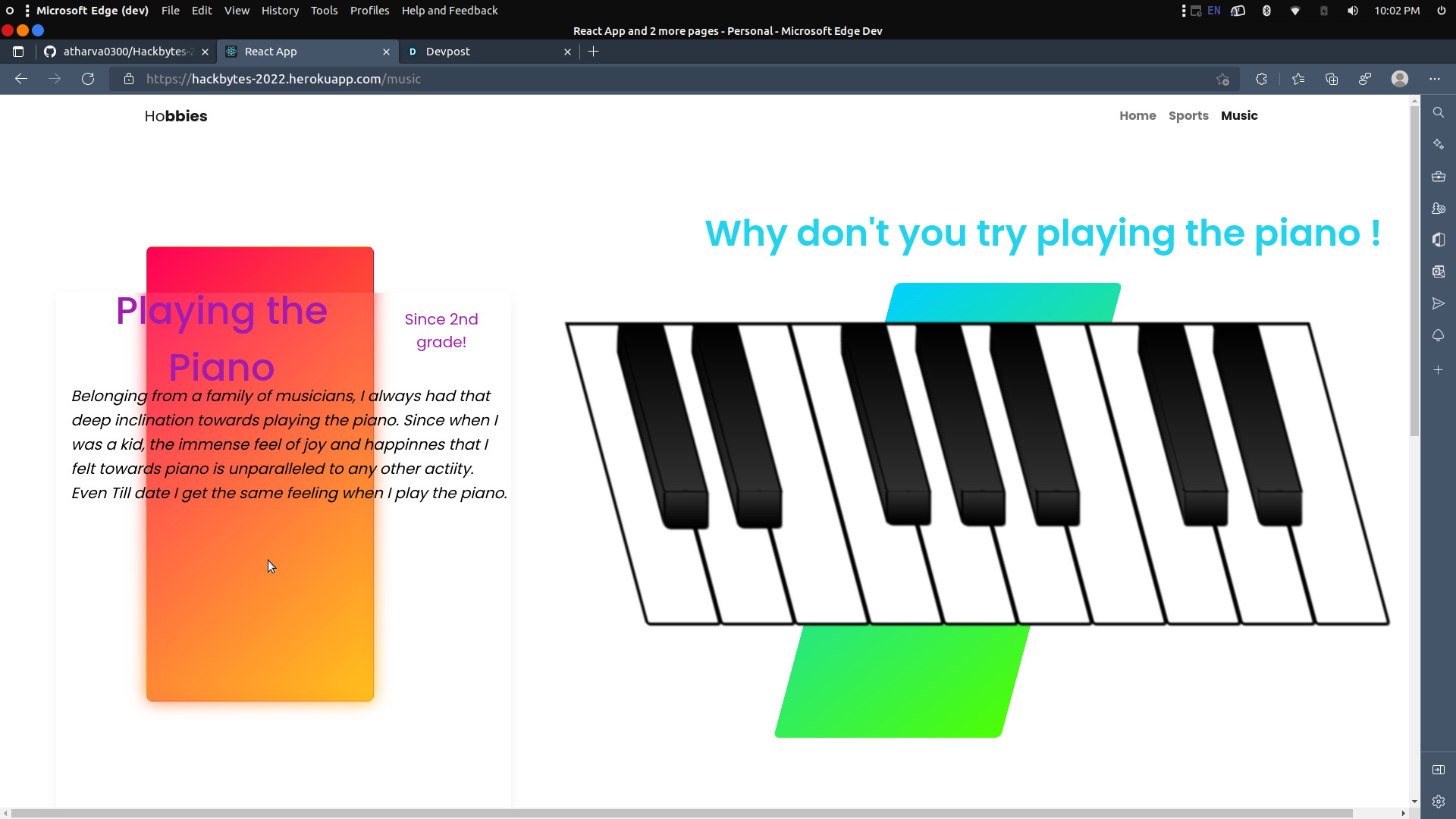Open sidebar Search icon
Image resolution: width=1456 pixels, height=819 pixels.
(x=1438, y=112)
